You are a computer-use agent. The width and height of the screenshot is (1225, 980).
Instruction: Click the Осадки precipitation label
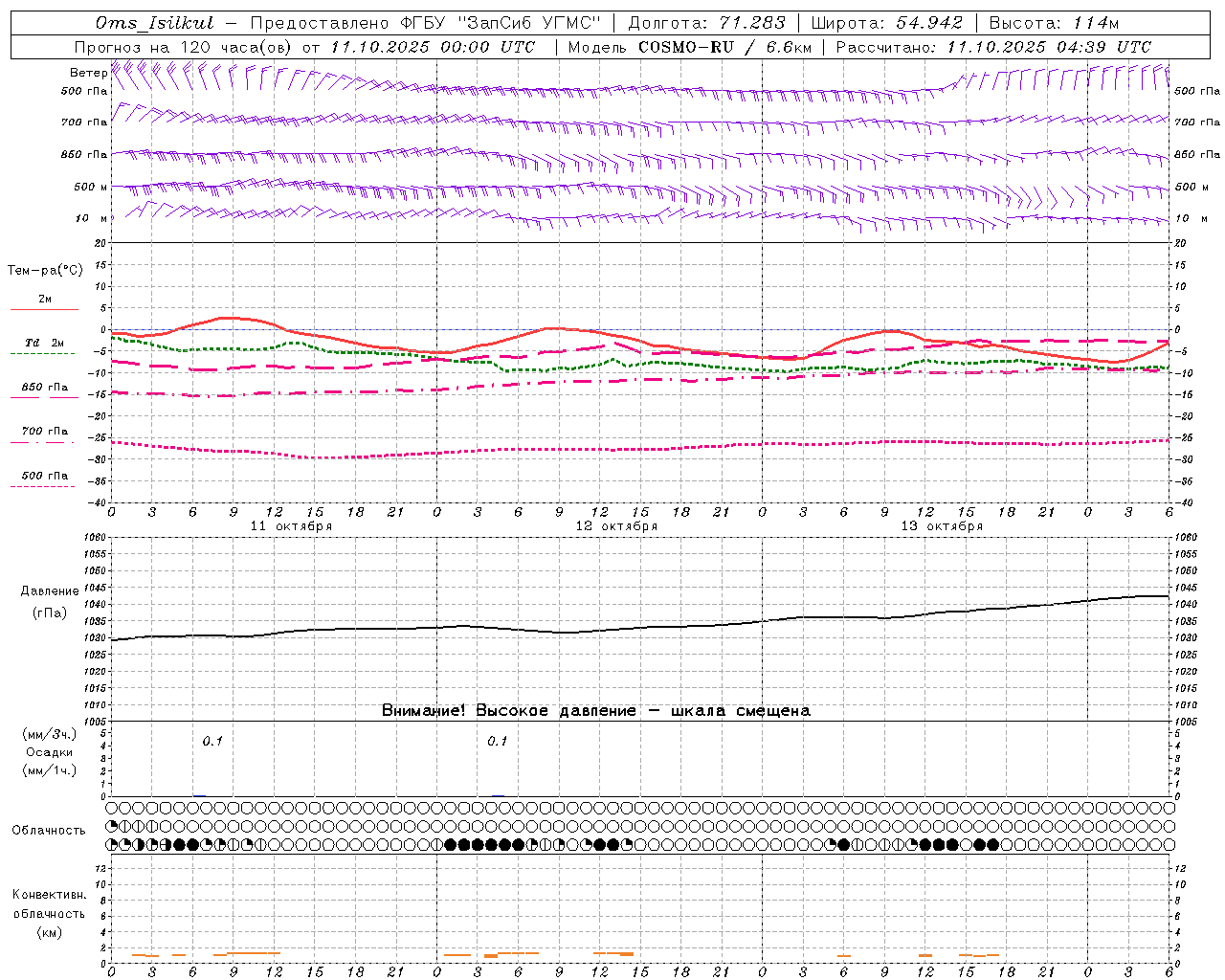(50, 752)
